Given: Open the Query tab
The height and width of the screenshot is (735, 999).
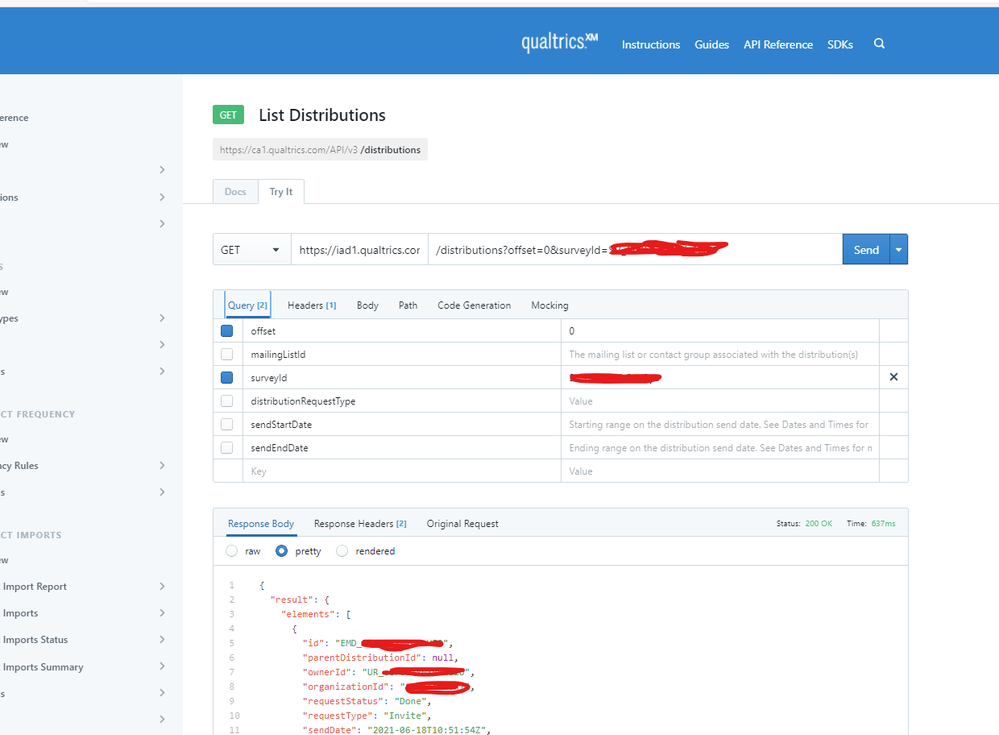Looking at the screenshot, I should pos(248,305).
